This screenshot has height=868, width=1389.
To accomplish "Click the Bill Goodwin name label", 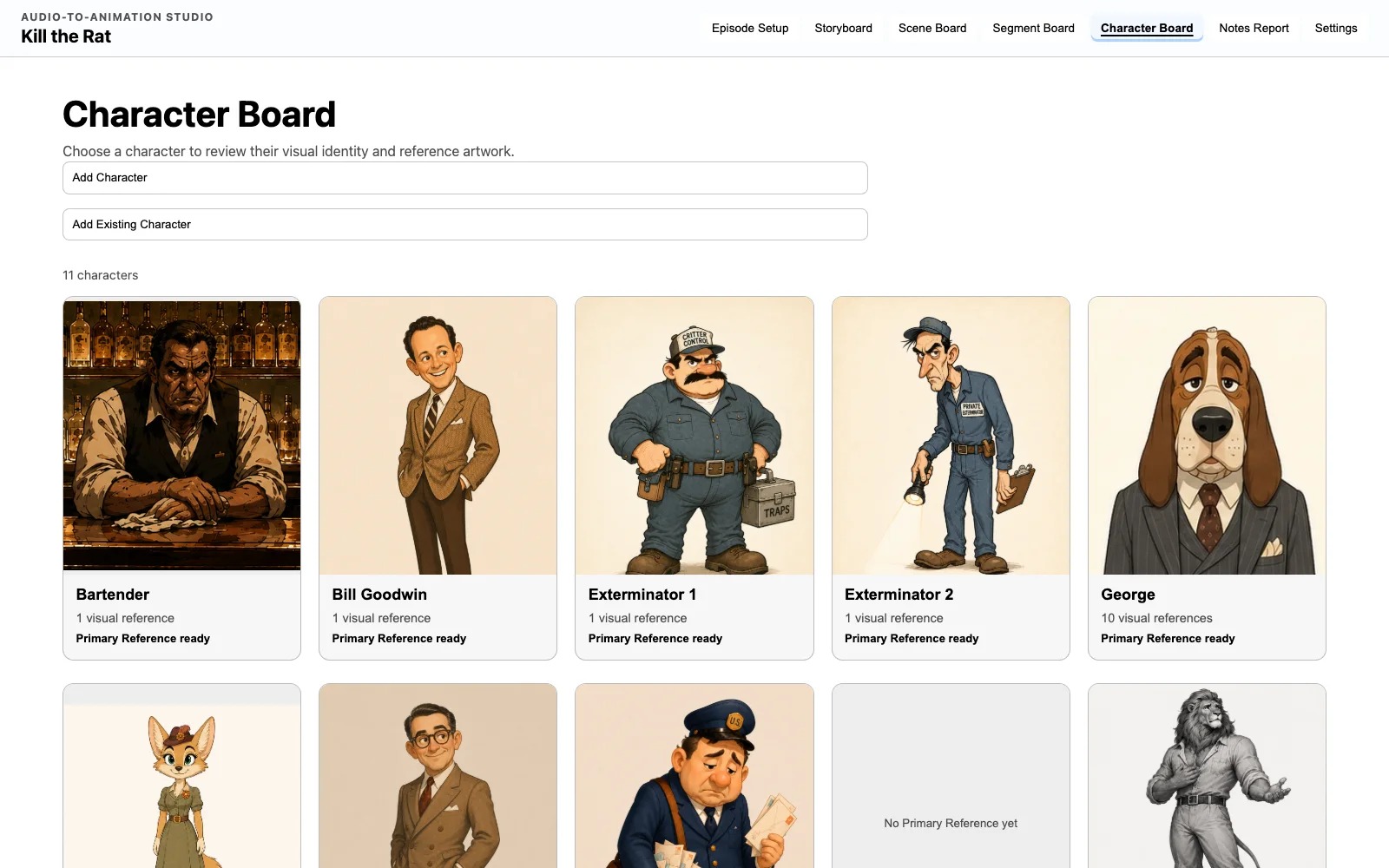I will (x=379, y=595).
